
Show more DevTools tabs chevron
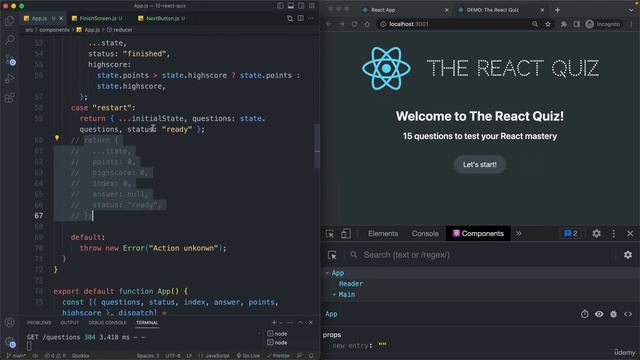click(x=518, y=233)
